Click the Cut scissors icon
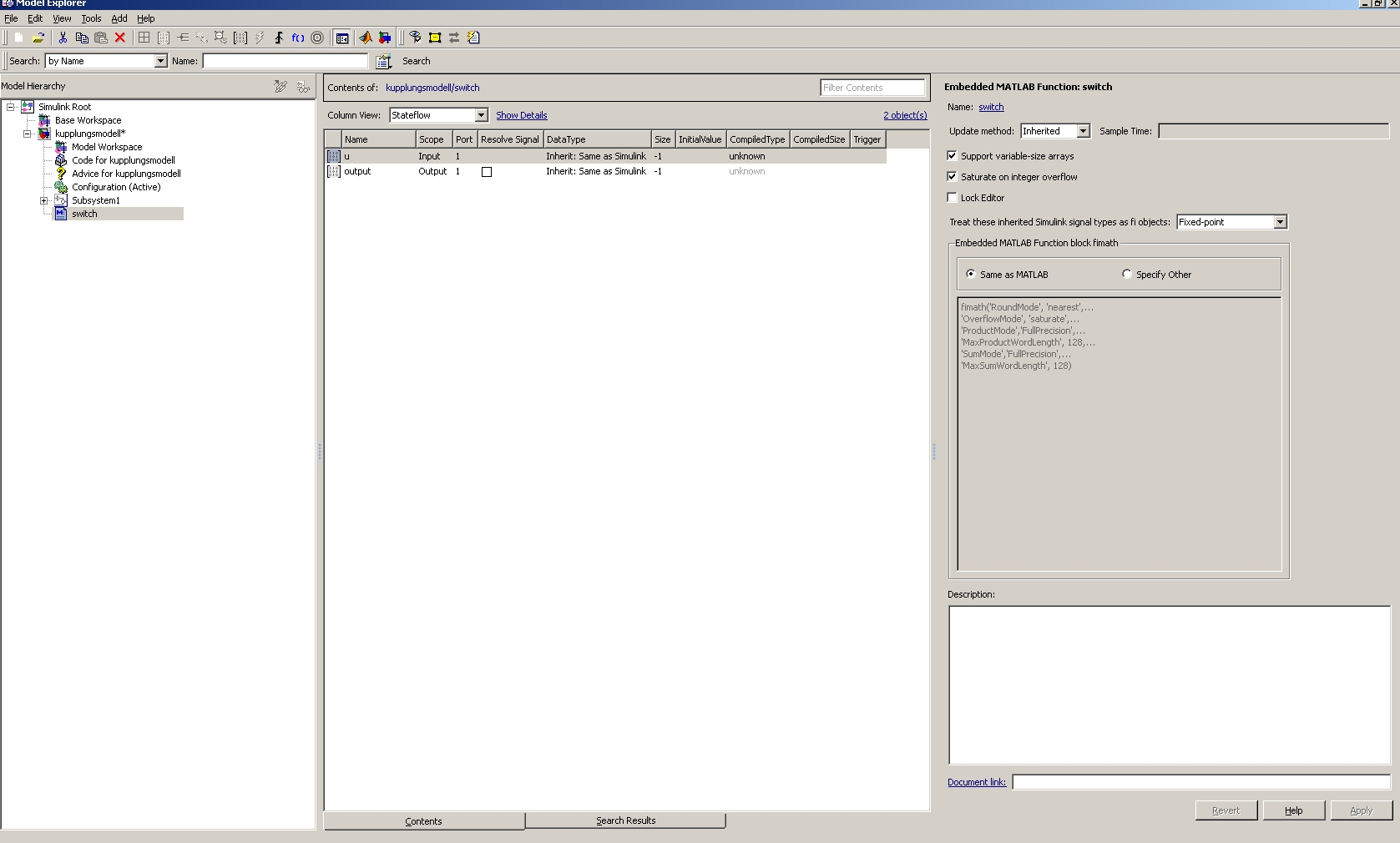Screen dimensions: 1400x843 pyautogui.click(x=63, y=38)
